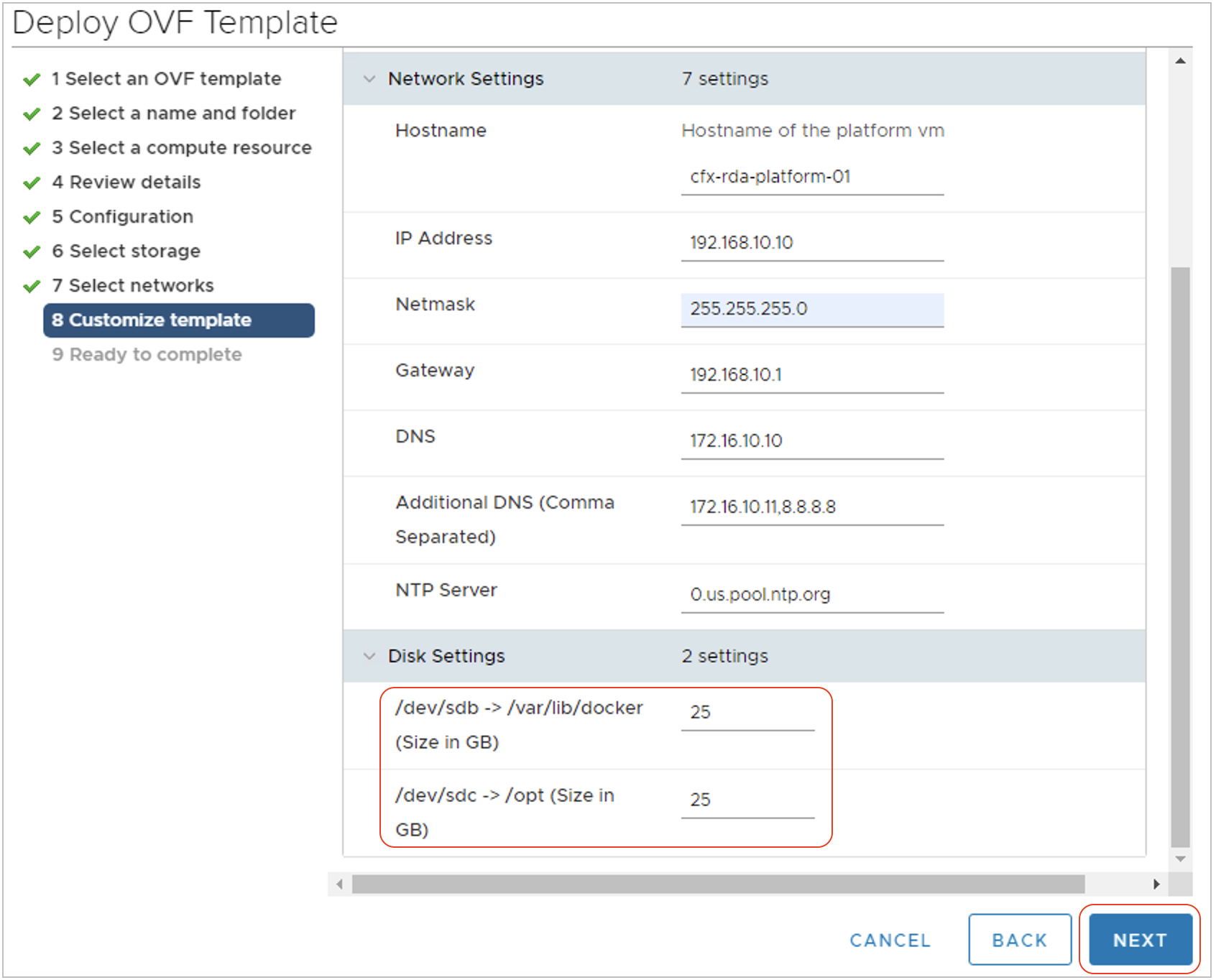
Task: Click the checkmark beside Select a compute resource
Action: coord(32,148)
